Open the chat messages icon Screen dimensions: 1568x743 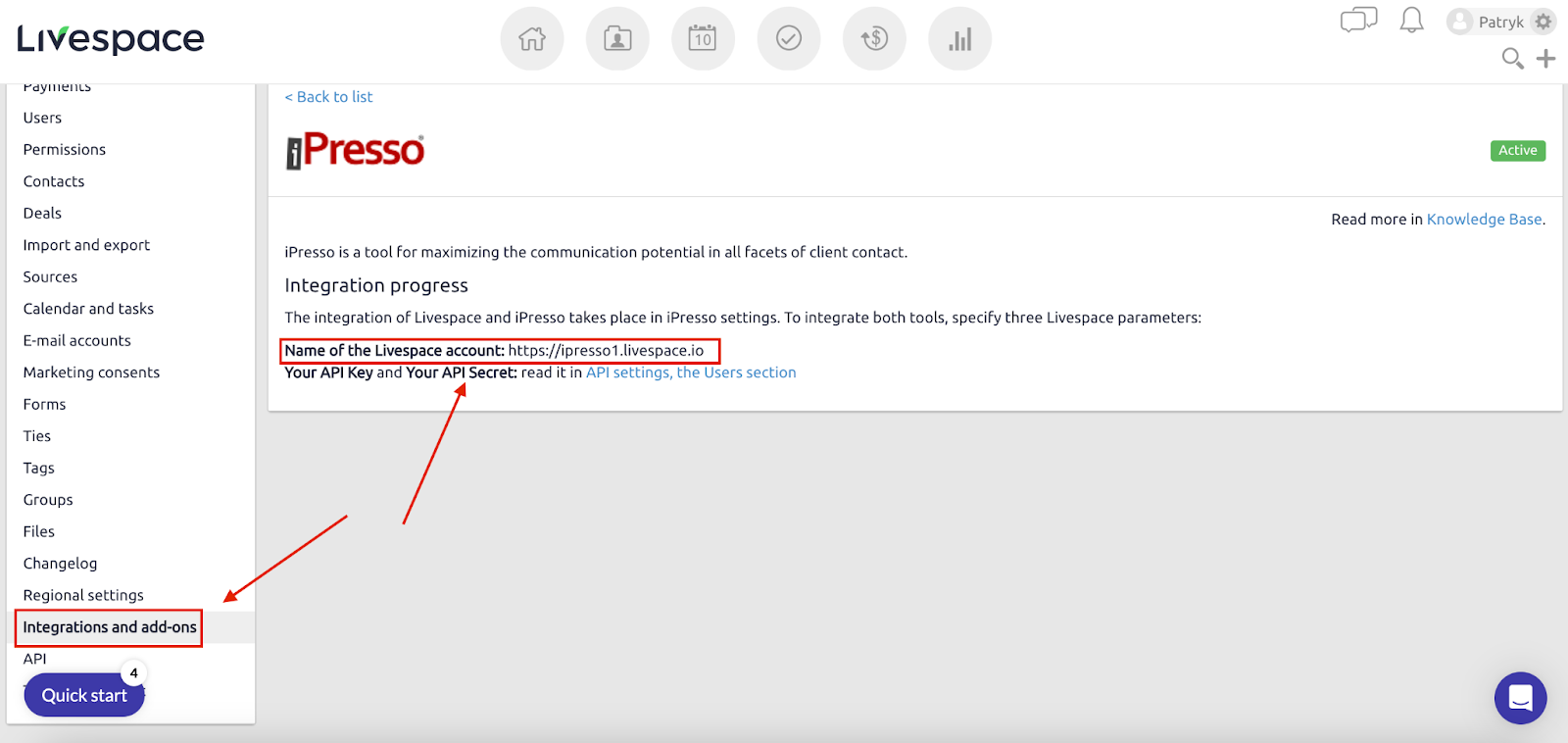[1358, 21]
